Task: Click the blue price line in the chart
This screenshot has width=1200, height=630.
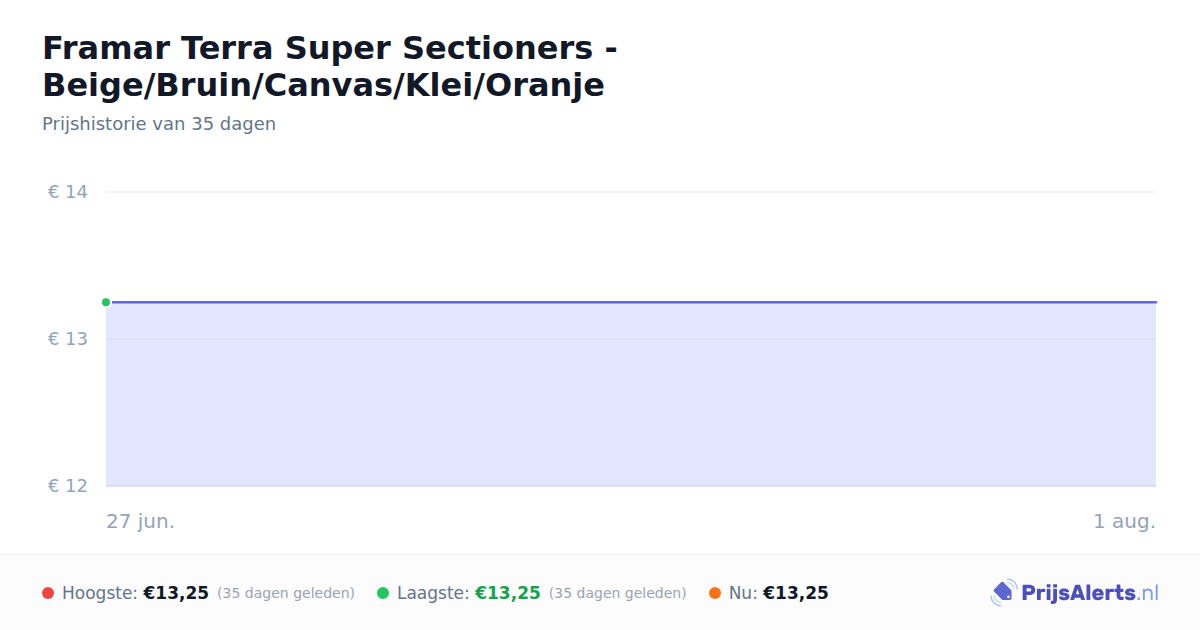Action: pyautogui.click(x=631, y=302)
